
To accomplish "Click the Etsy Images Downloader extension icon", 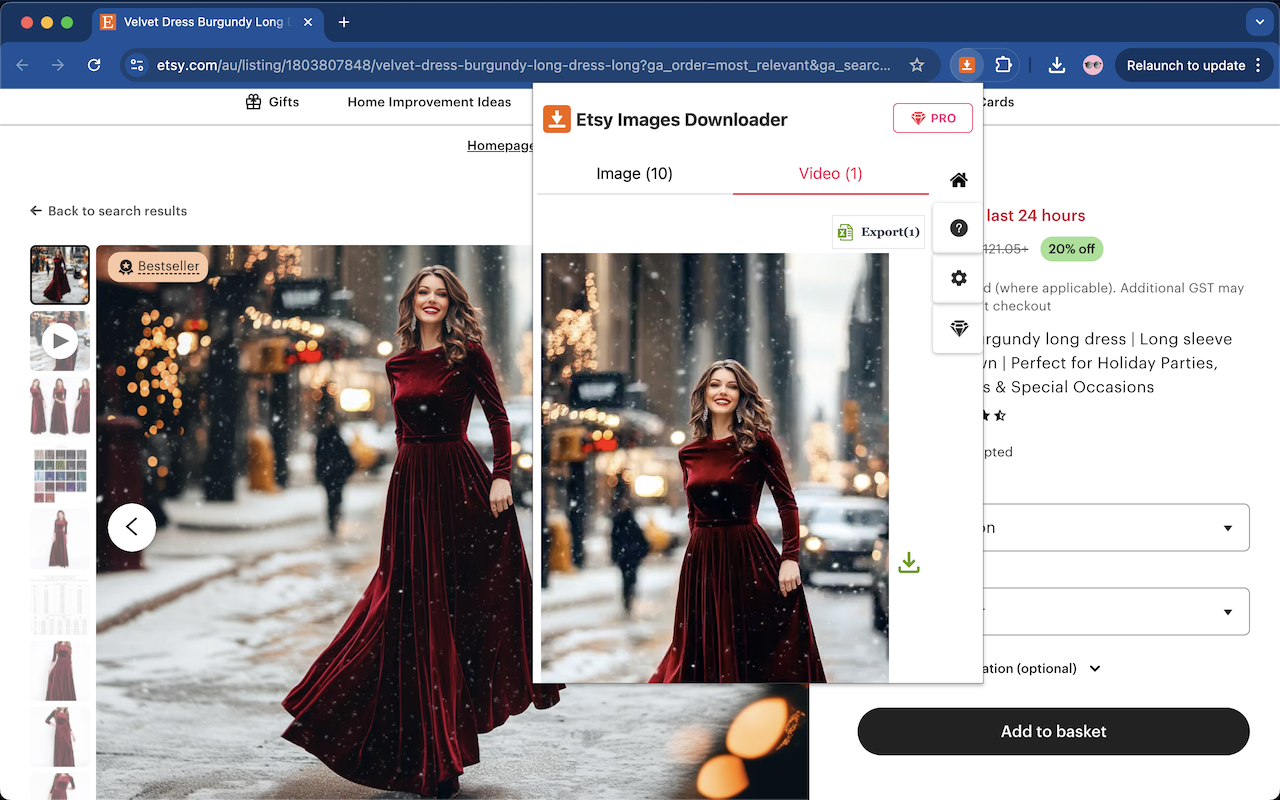I will coord(966,65).
